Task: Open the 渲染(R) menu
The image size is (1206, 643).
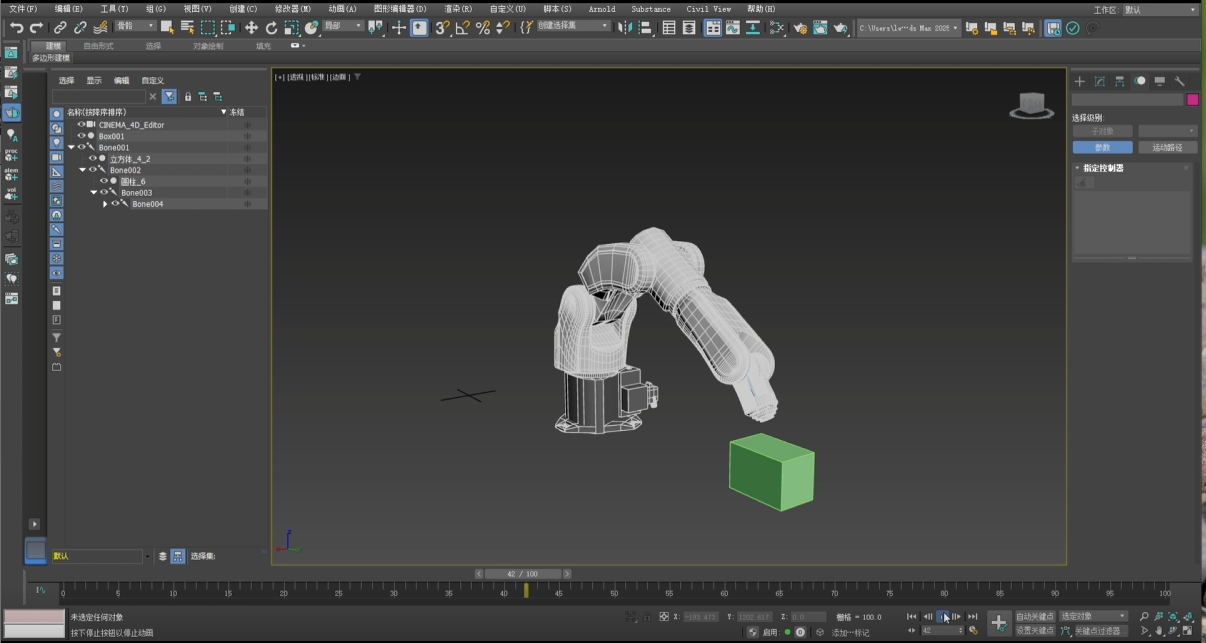Action: [458, 9]
